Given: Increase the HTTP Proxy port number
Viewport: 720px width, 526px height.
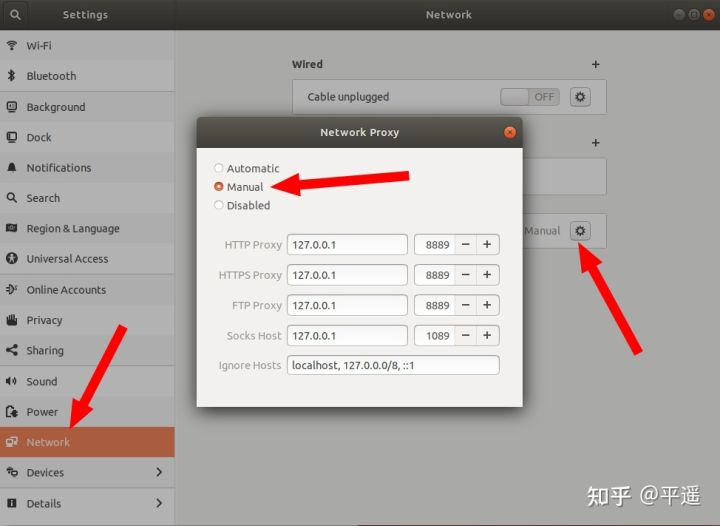Looking at the screenshot, I should coord(487,245).
